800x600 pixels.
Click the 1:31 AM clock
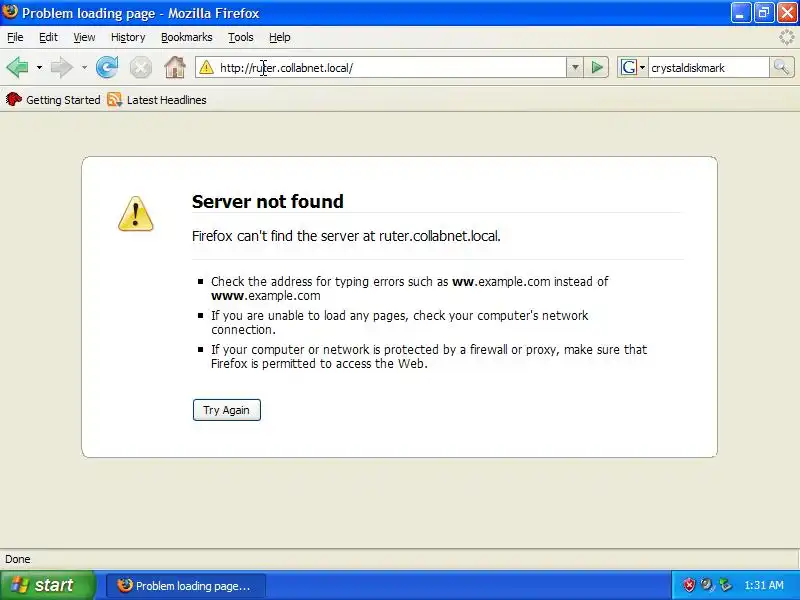coord(764,585)
